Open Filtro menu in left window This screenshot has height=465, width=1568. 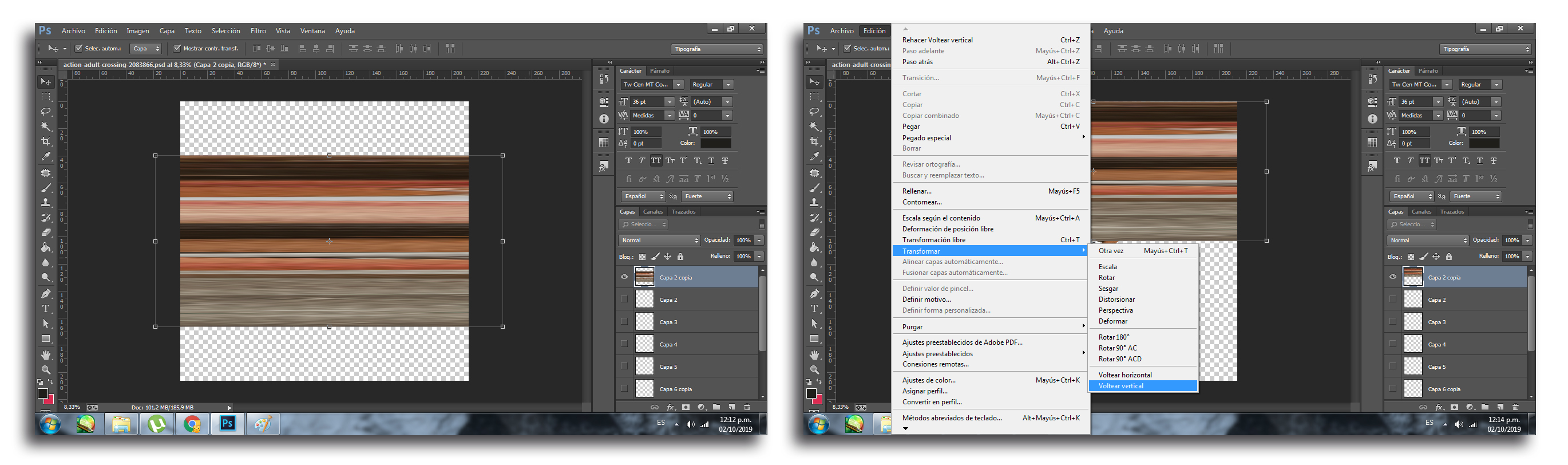click(258, 31)
